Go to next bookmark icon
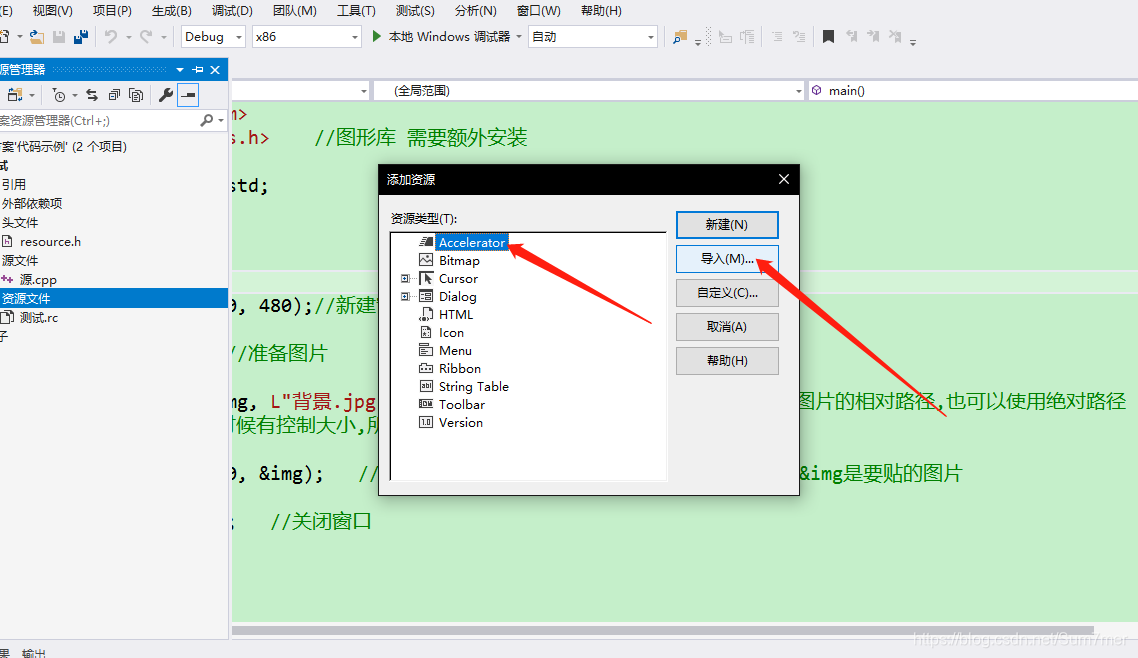The width and height of the screenshot is (1138, 658). click(873, 36)
